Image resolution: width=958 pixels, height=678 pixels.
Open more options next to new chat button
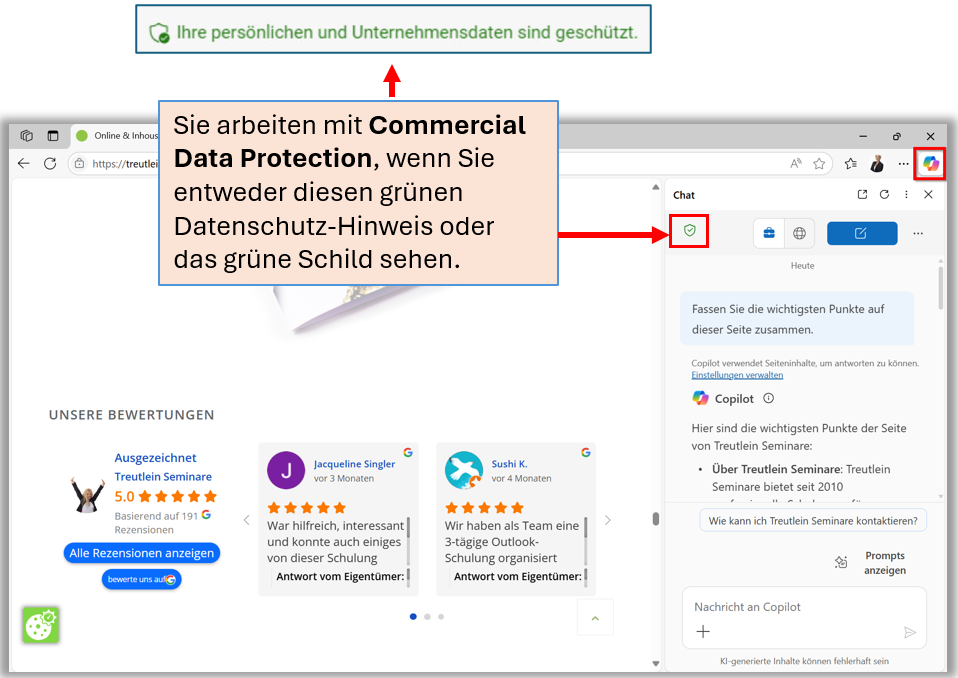(918, 233)
